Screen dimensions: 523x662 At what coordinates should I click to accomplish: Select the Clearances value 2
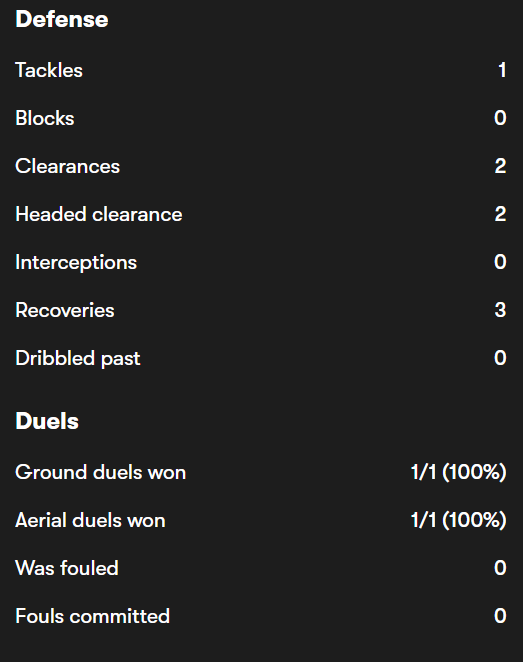(501, 166)
